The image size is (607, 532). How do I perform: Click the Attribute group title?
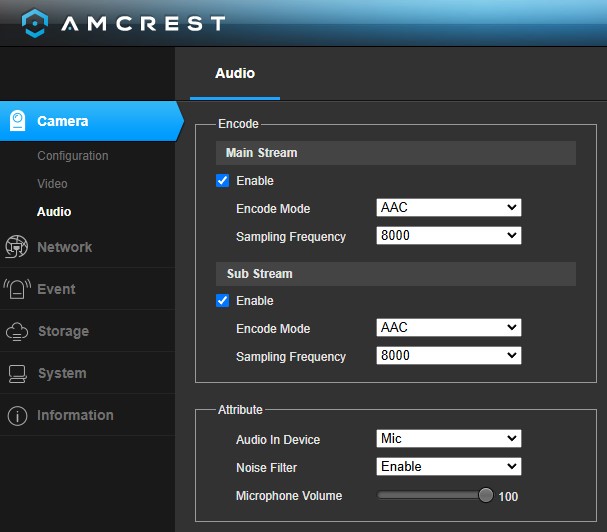[x=240, y=410]
